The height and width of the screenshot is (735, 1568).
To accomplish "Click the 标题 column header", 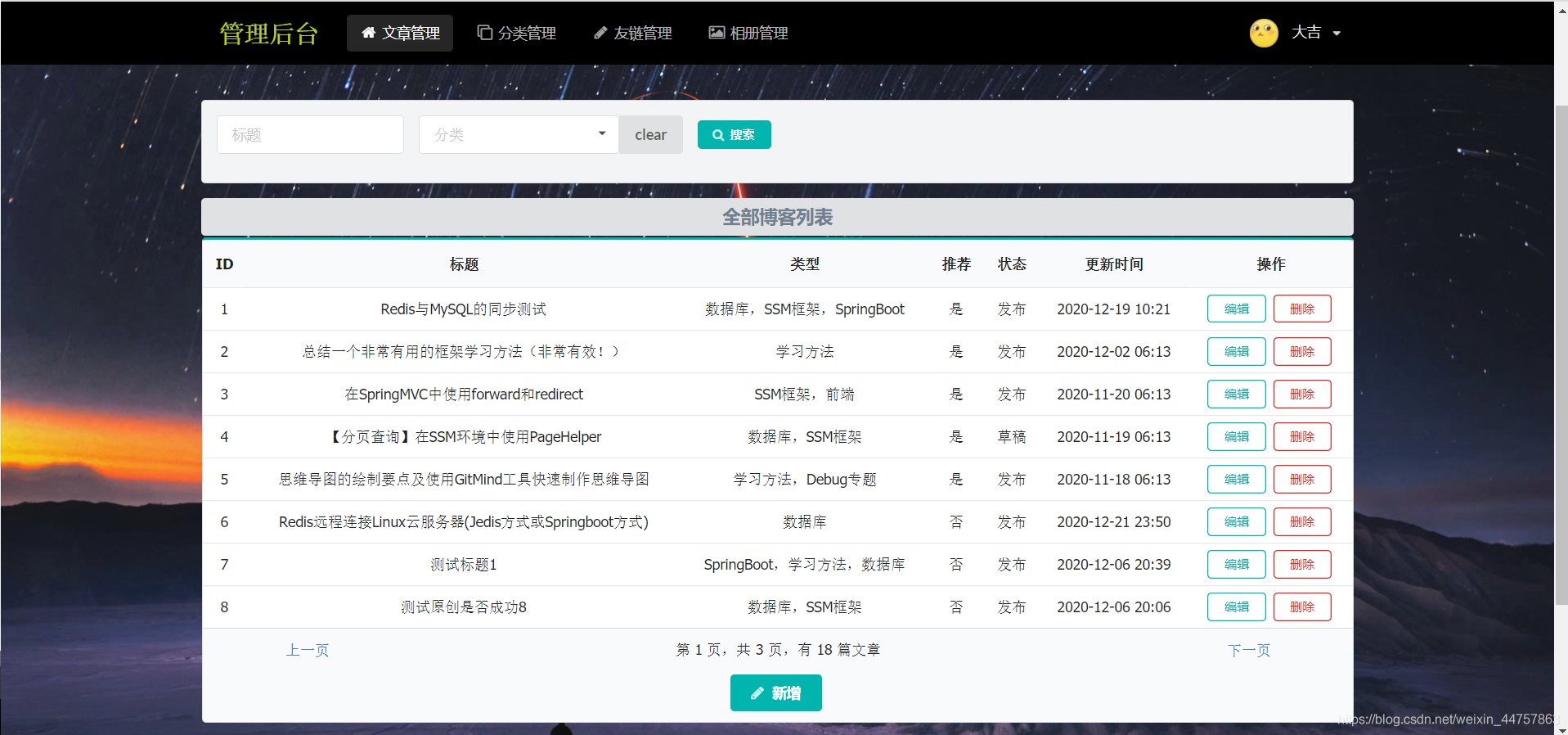I will click(x=464, y=264).
